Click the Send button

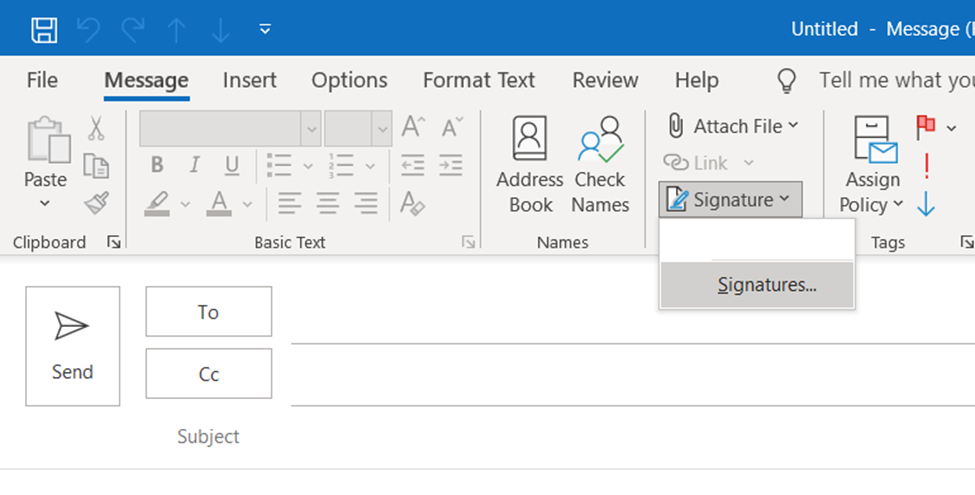tap(72, 346)
